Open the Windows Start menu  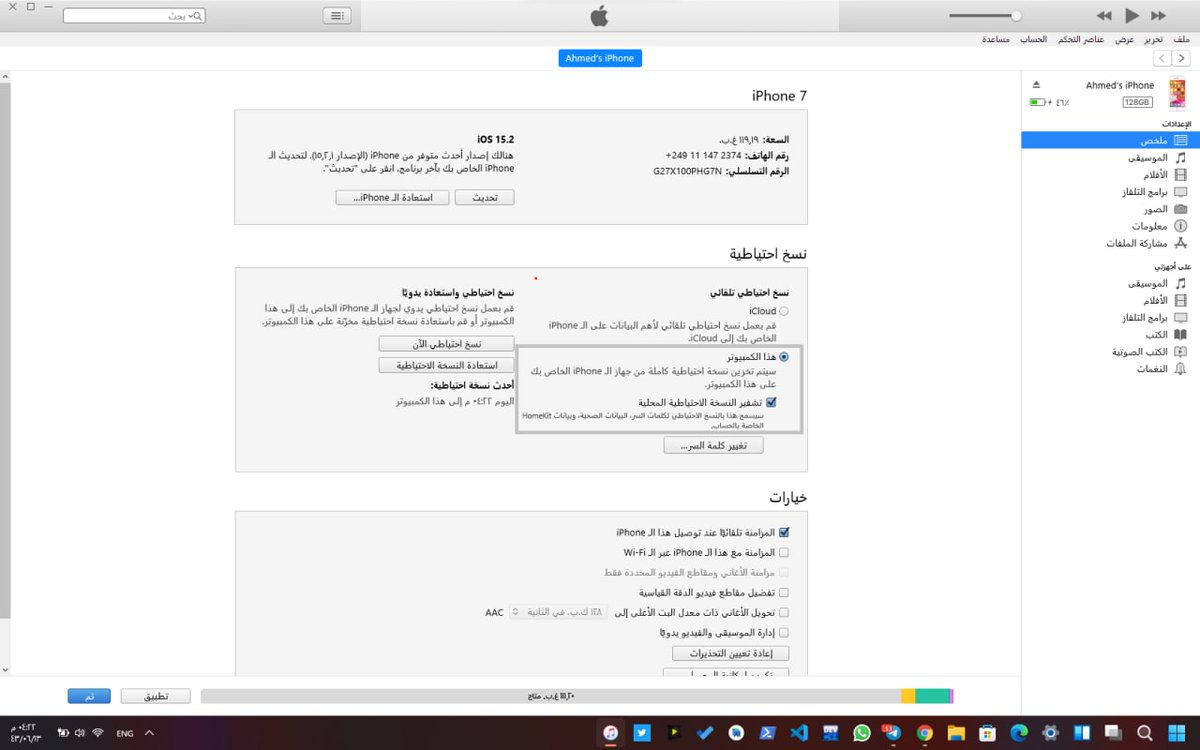click(x=1176, y=733)
